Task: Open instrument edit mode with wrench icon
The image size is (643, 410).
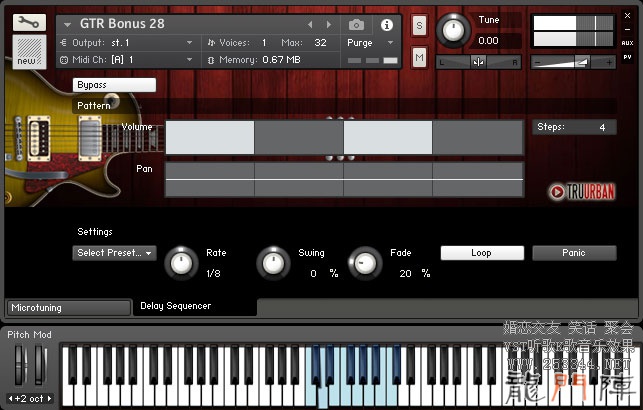Action: click(29, 23)
